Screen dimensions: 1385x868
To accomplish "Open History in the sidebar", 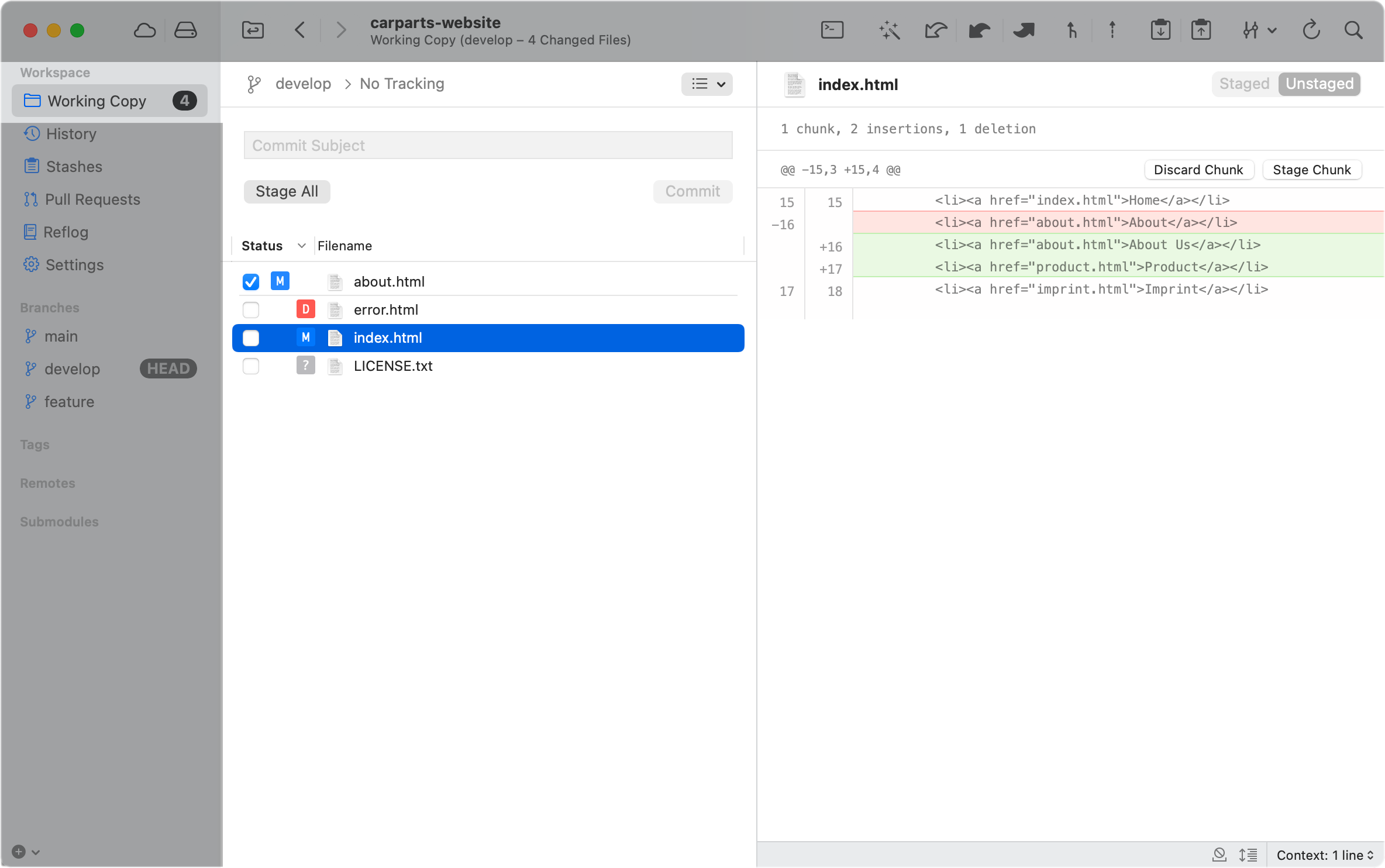I will (71, 134).
